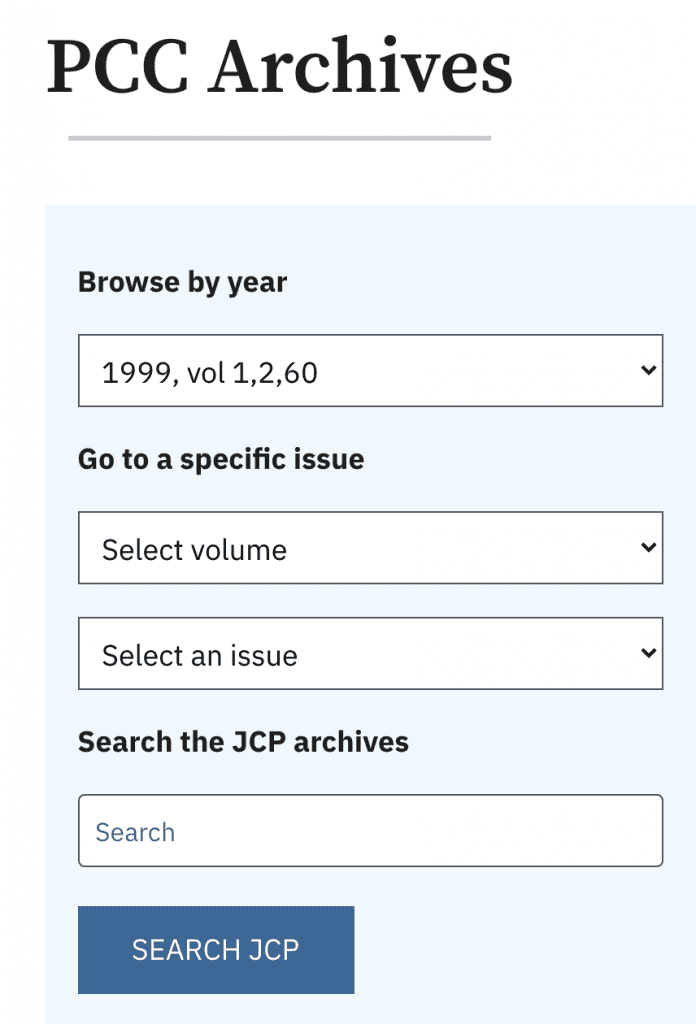This screenshot has height=1024, width=696.
Task: Click the Search the JCP archives label
Action: 243,742
